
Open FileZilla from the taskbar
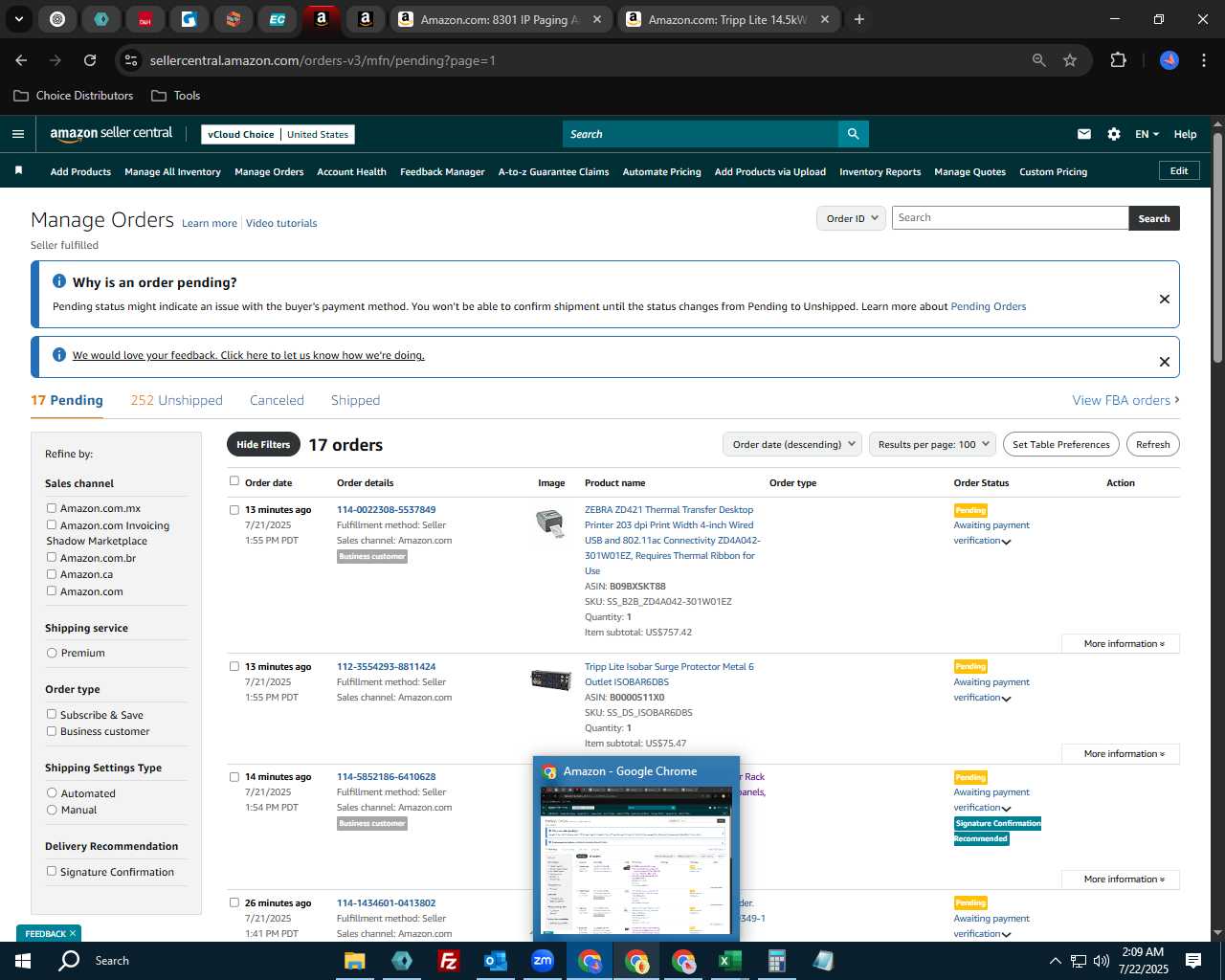pos(448,961)
